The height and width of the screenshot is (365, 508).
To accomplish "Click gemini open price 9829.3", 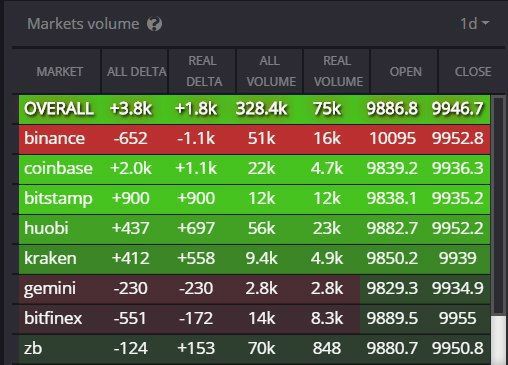I will 392,288.
